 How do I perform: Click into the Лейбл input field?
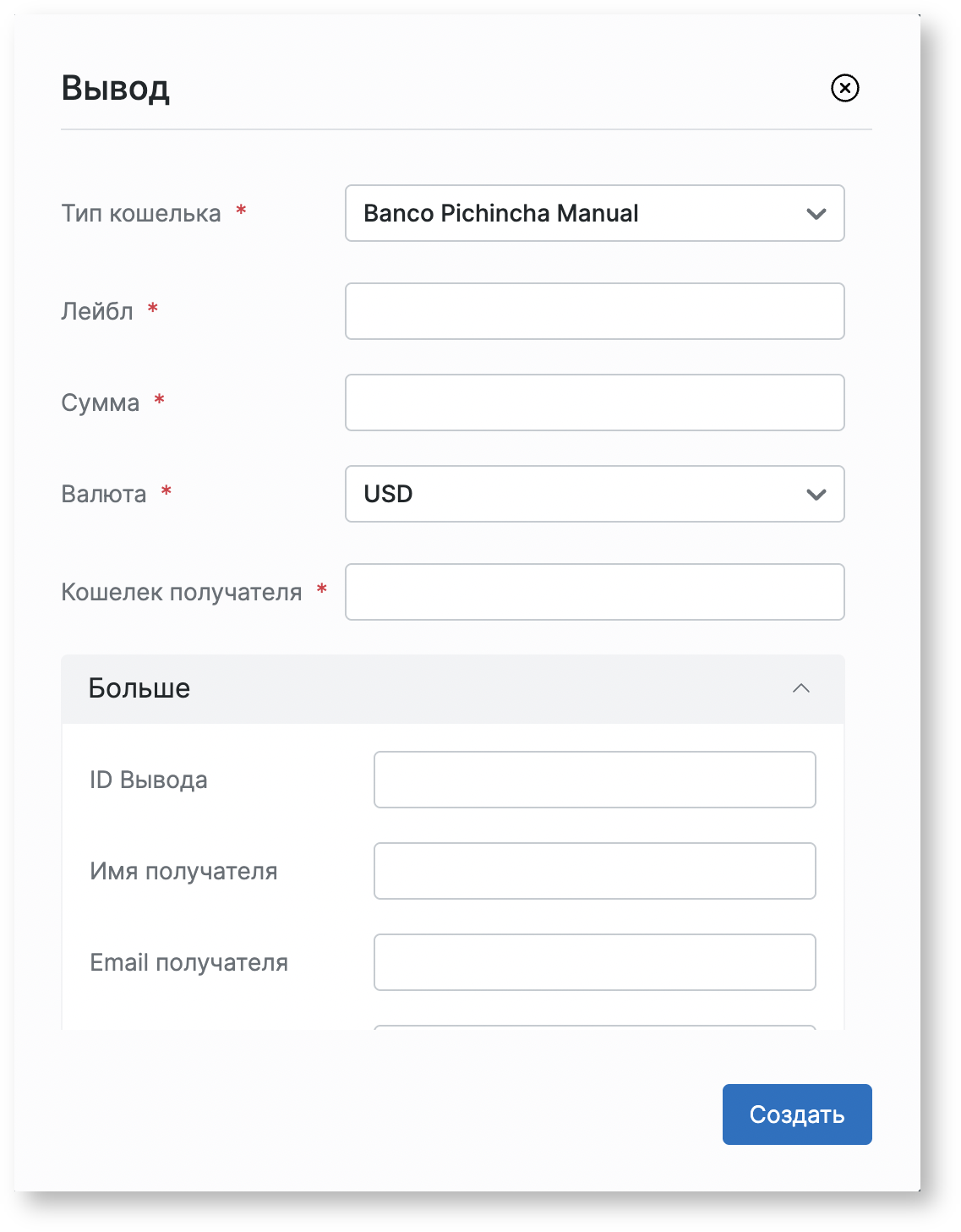tap(594, 311)
